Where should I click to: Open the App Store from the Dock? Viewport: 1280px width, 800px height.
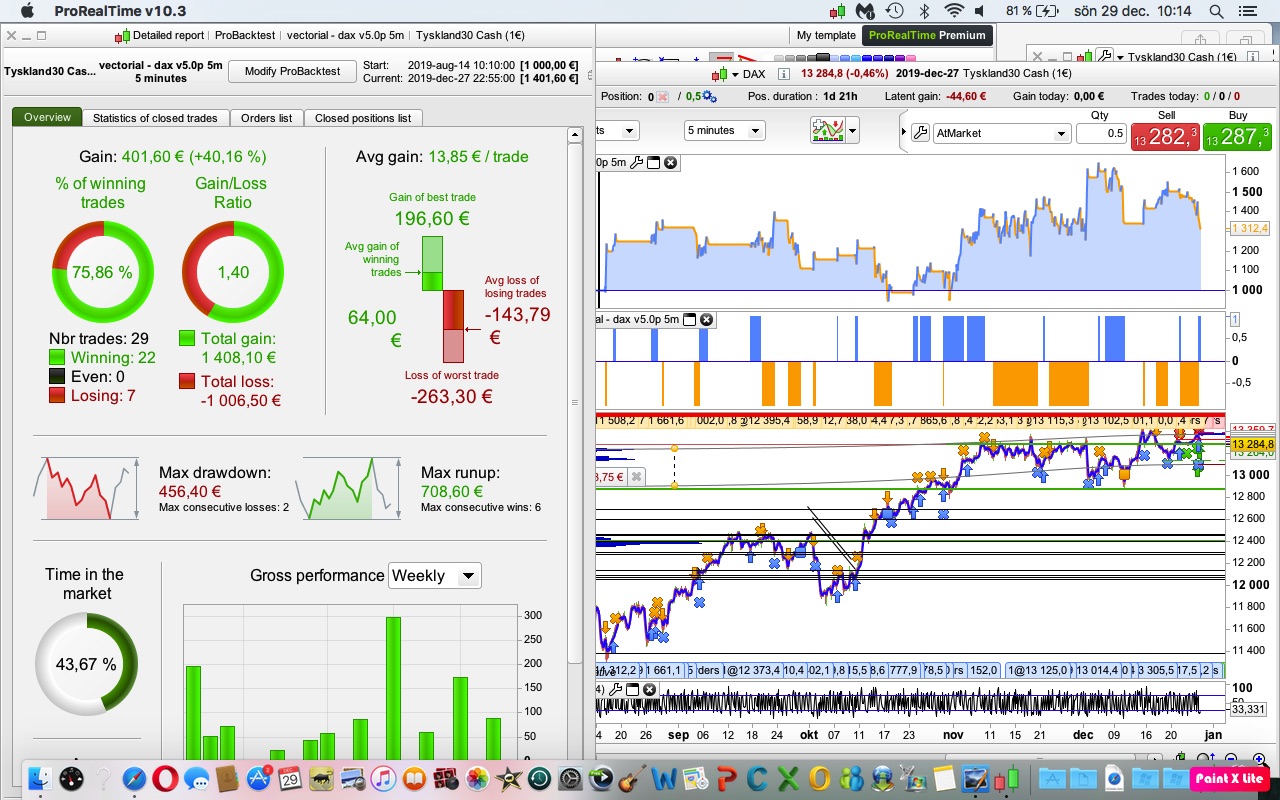[x=259, y=778]
